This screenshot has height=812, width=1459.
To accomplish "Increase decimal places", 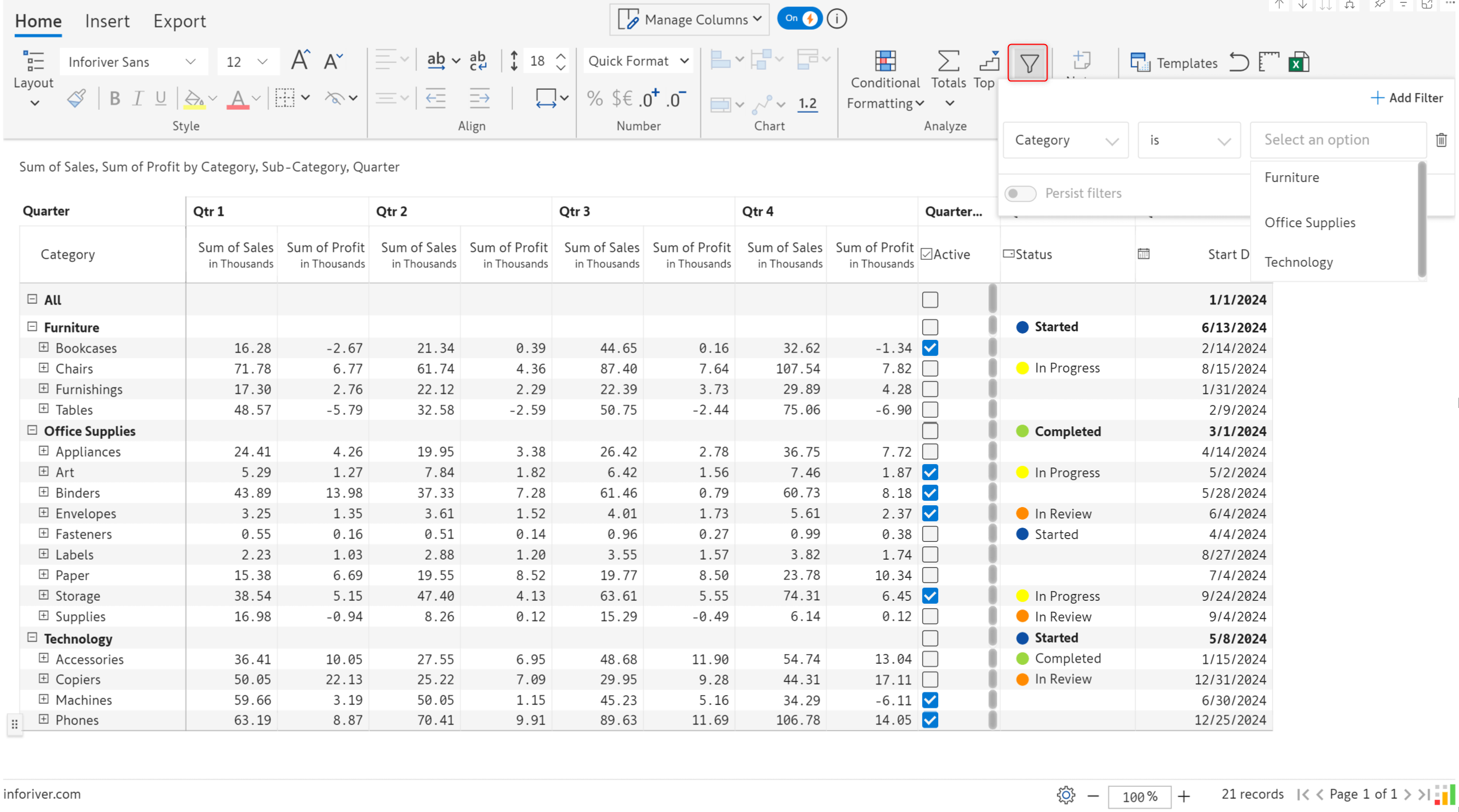I will (649, 98).
